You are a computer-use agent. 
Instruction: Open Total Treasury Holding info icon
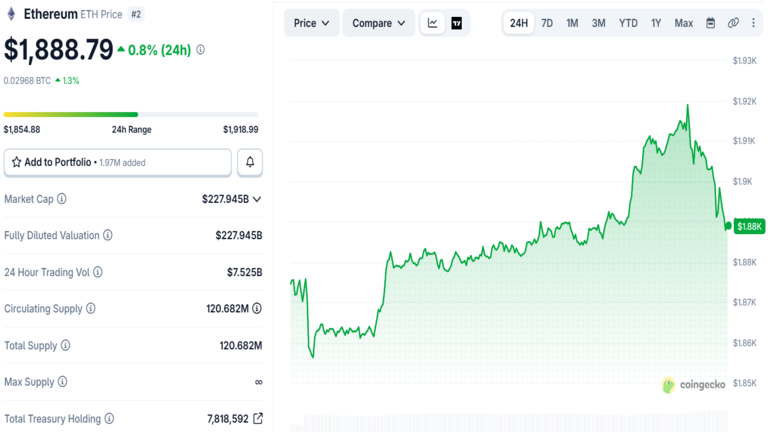110,418
